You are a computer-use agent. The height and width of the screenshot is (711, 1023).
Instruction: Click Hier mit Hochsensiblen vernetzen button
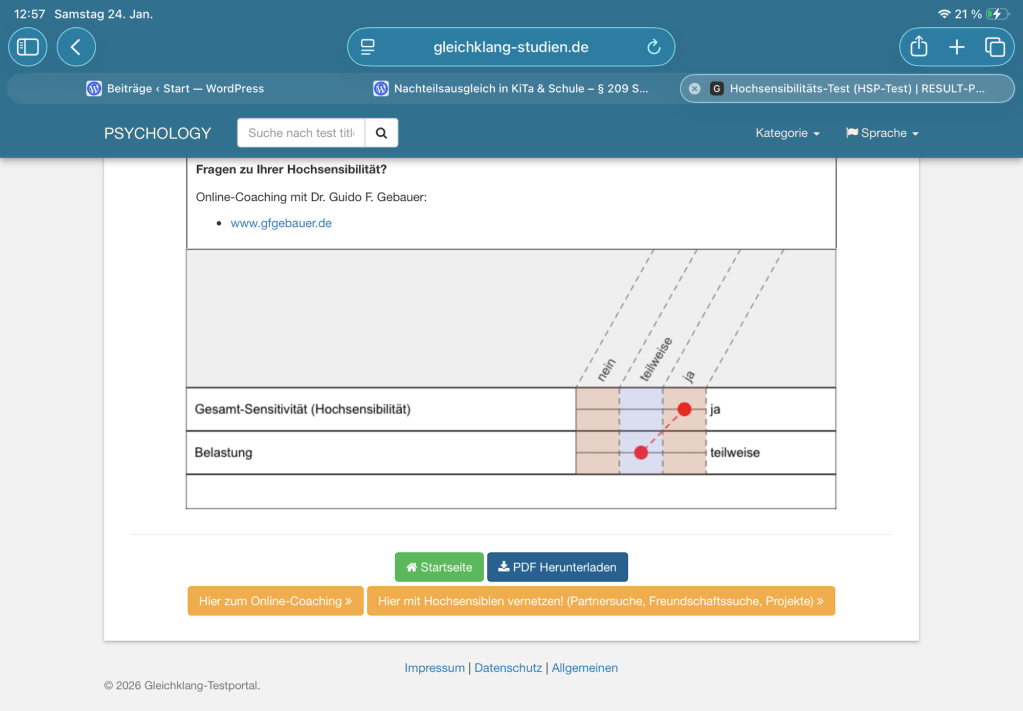[x=600, y=601]
